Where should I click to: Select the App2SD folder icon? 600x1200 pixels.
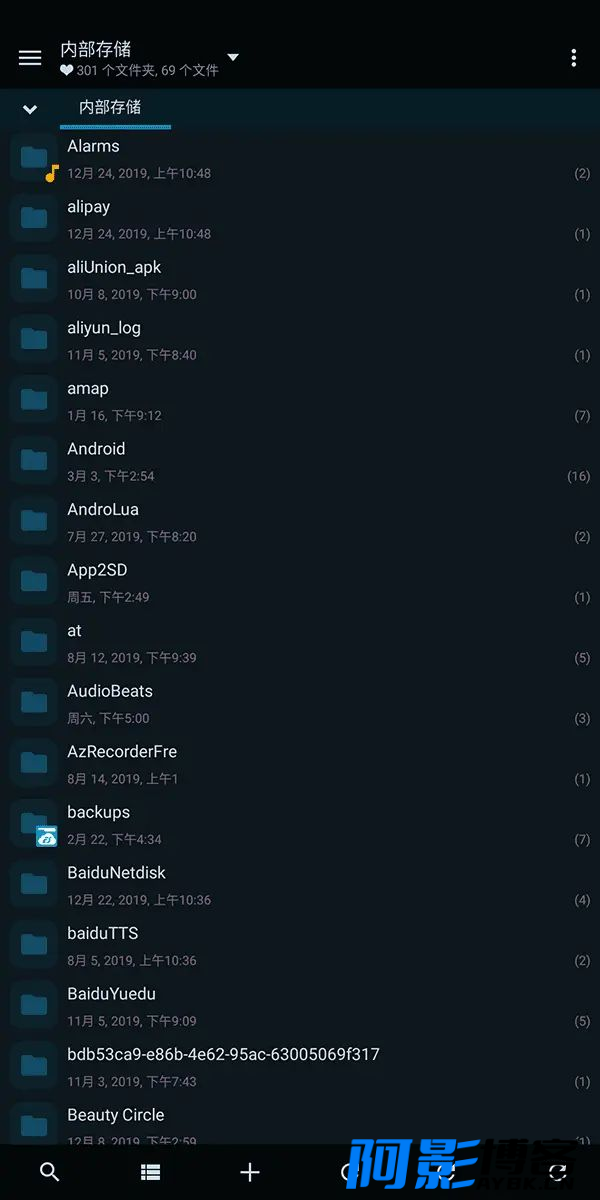[34, 581]
